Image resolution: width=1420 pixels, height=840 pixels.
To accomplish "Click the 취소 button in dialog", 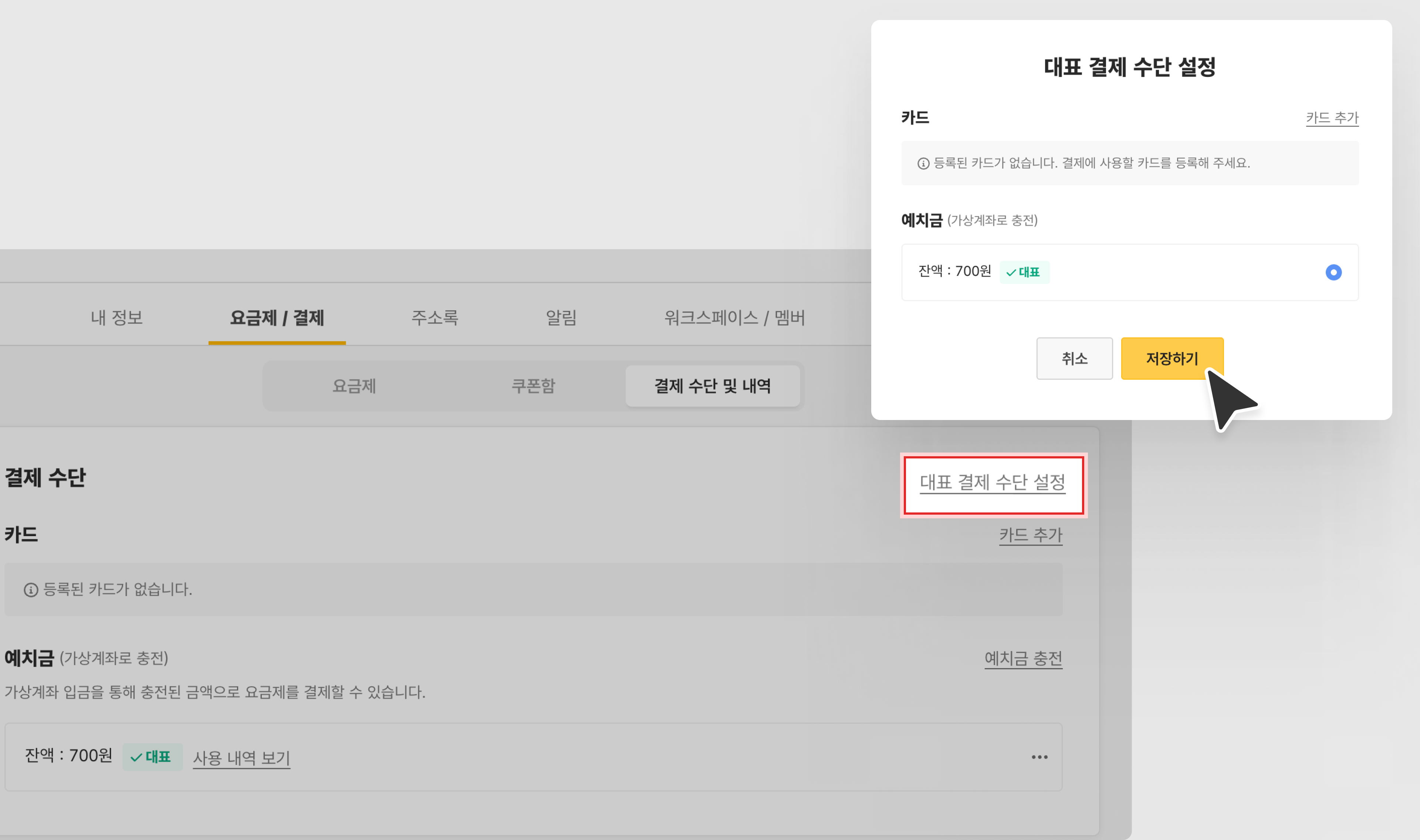I will 1074,358.
